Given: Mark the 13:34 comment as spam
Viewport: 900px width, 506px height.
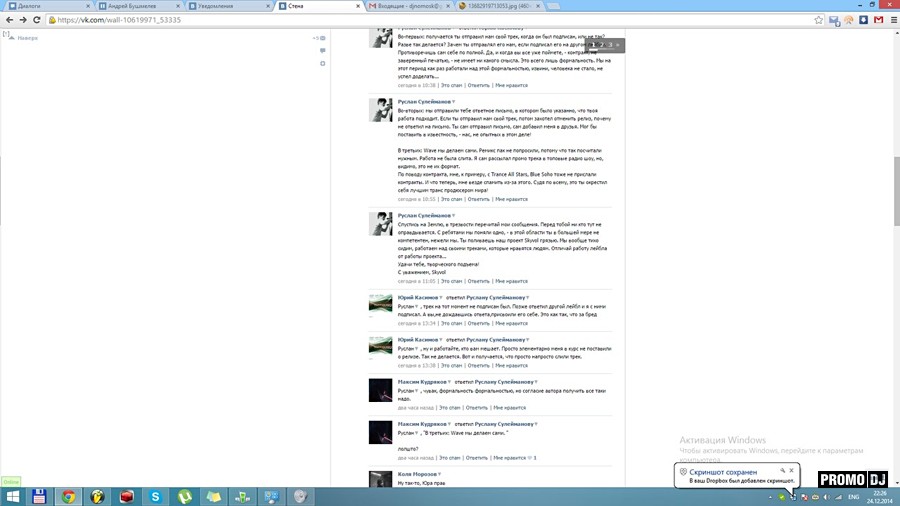Looking at the screenshot, I should 451,323.
